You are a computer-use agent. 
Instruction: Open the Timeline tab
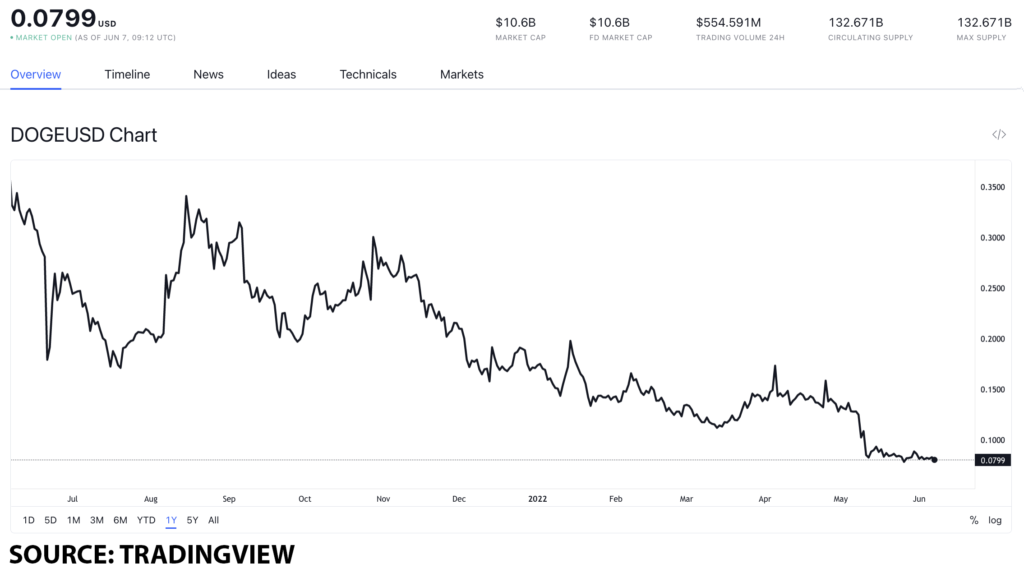pos(127,74)
